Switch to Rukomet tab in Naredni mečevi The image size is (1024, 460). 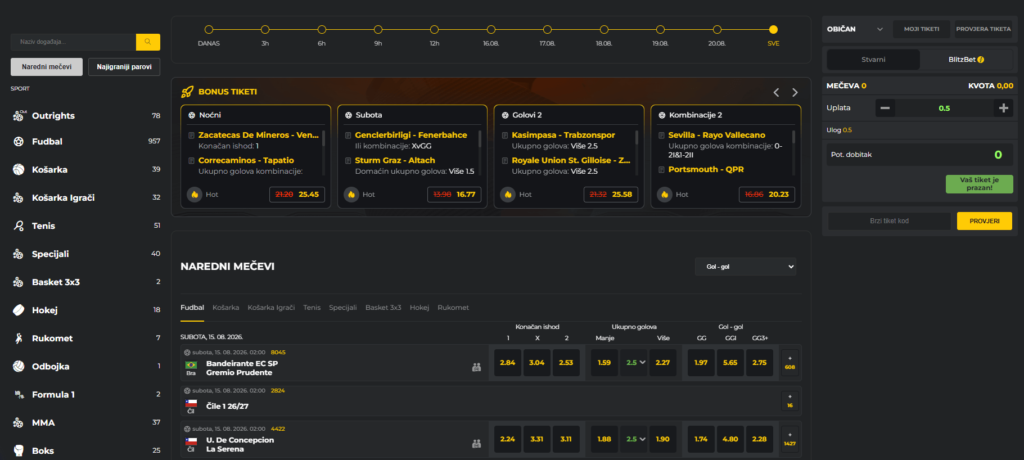point(453,307)
